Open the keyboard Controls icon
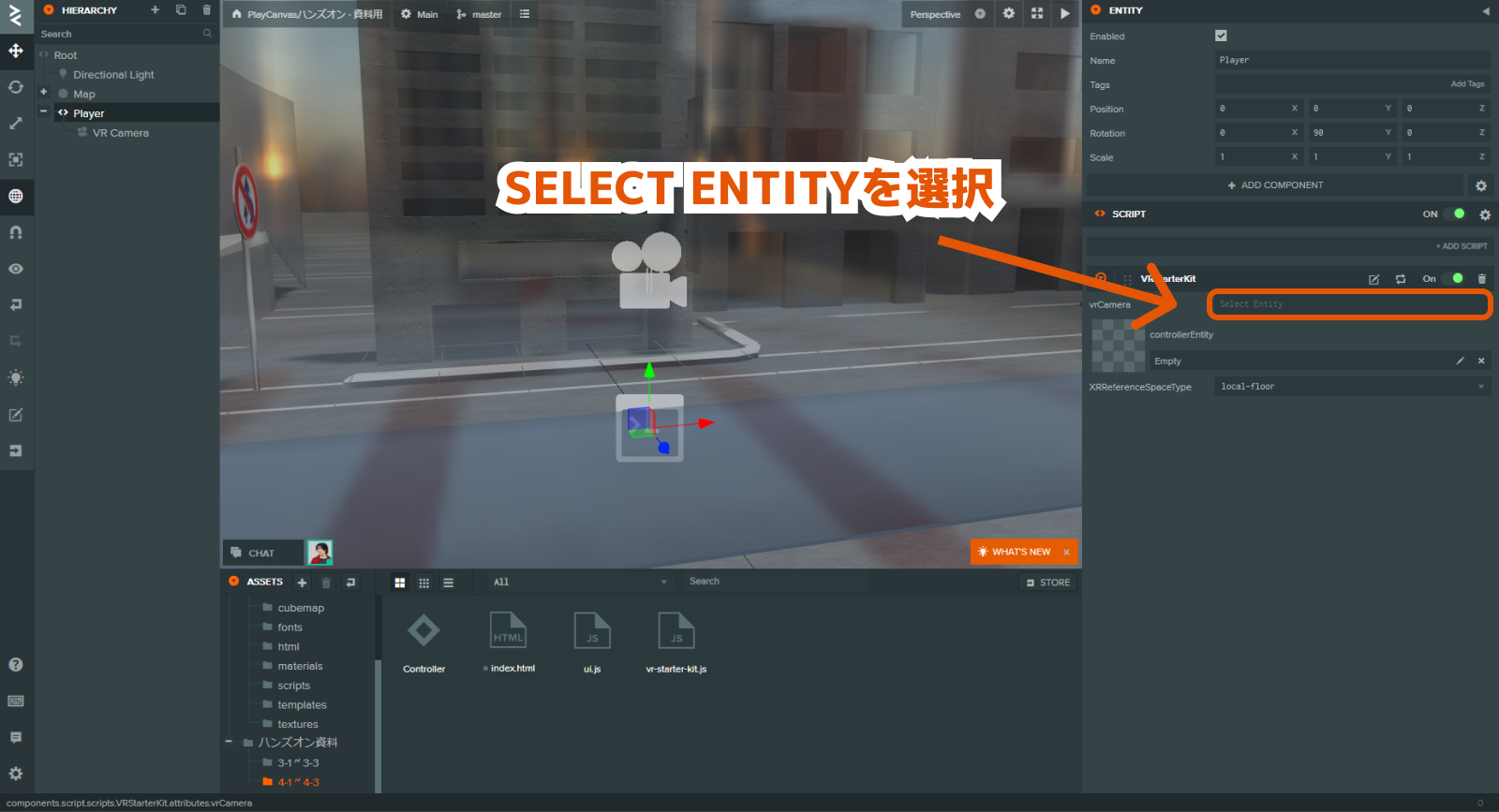This screenshot has width=1499, height=812. [16, 701]
